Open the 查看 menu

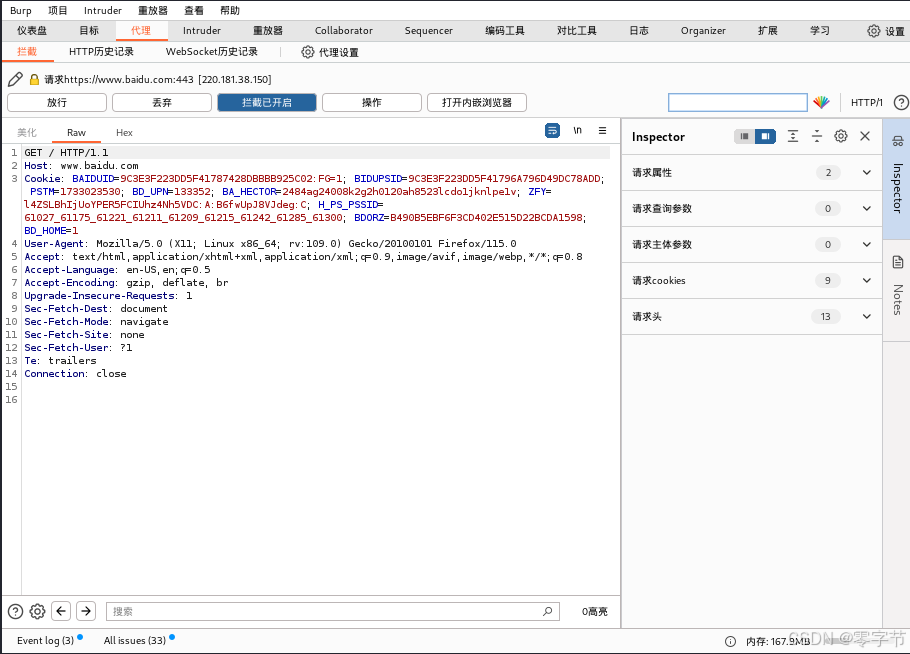tap(194, 10)
